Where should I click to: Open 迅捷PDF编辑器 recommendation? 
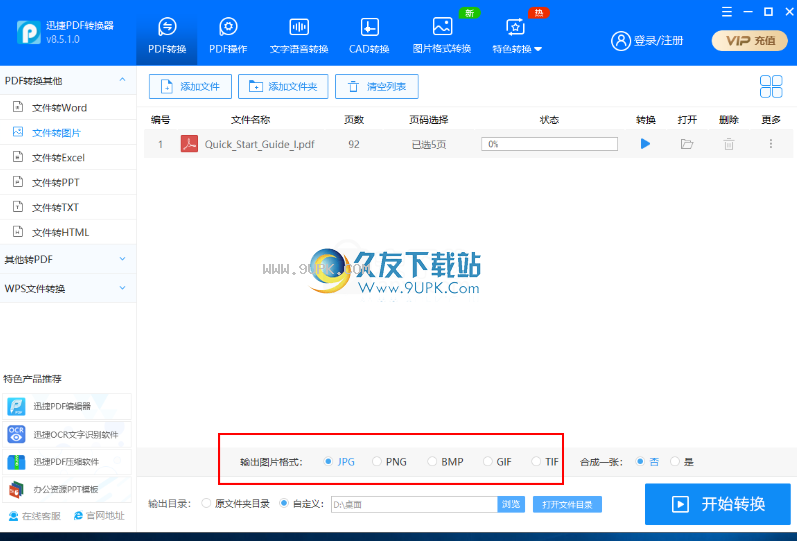(67, 406)
